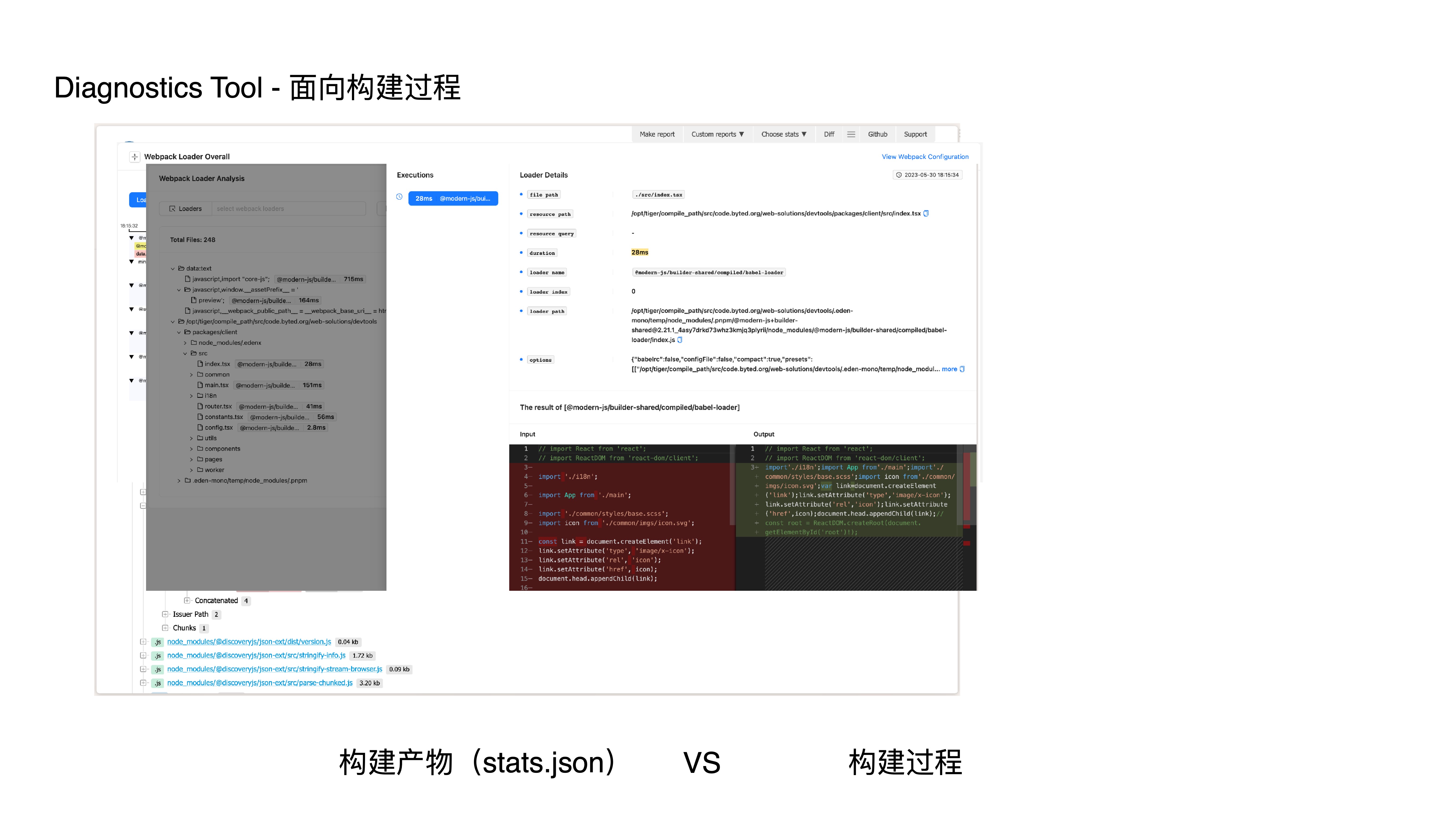The width and height of the screenshot is (1456, 819).
Task: Open the Support menu item
Action: click(915, 135)
